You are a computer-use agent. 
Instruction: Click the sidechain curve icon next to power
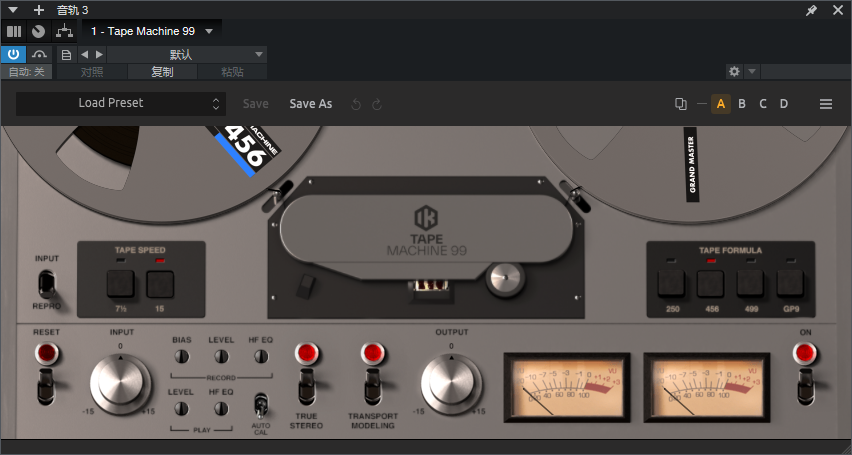39,54
